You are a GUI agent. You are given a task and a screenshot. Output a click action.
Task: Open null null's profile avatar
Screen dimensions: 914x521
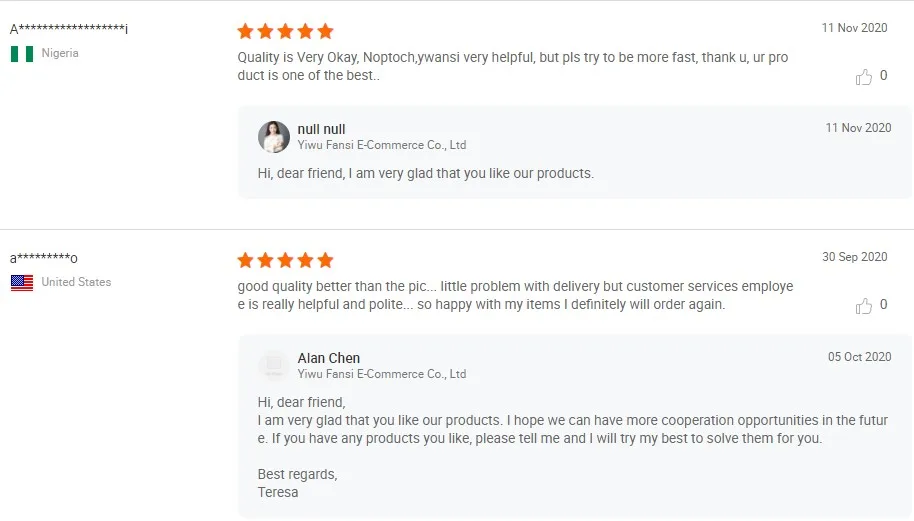[274, 137]
